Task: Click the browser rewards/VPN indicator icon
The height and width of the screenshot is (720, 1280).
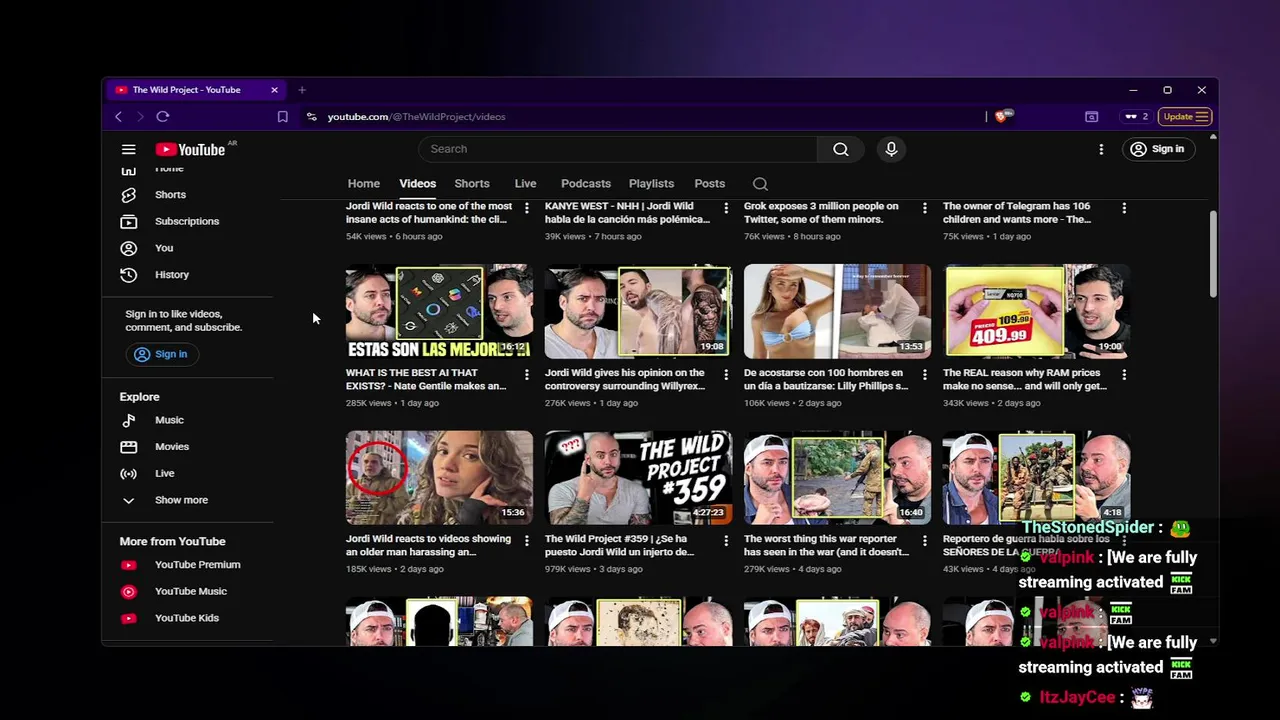Action: [x=1136, y=117]
